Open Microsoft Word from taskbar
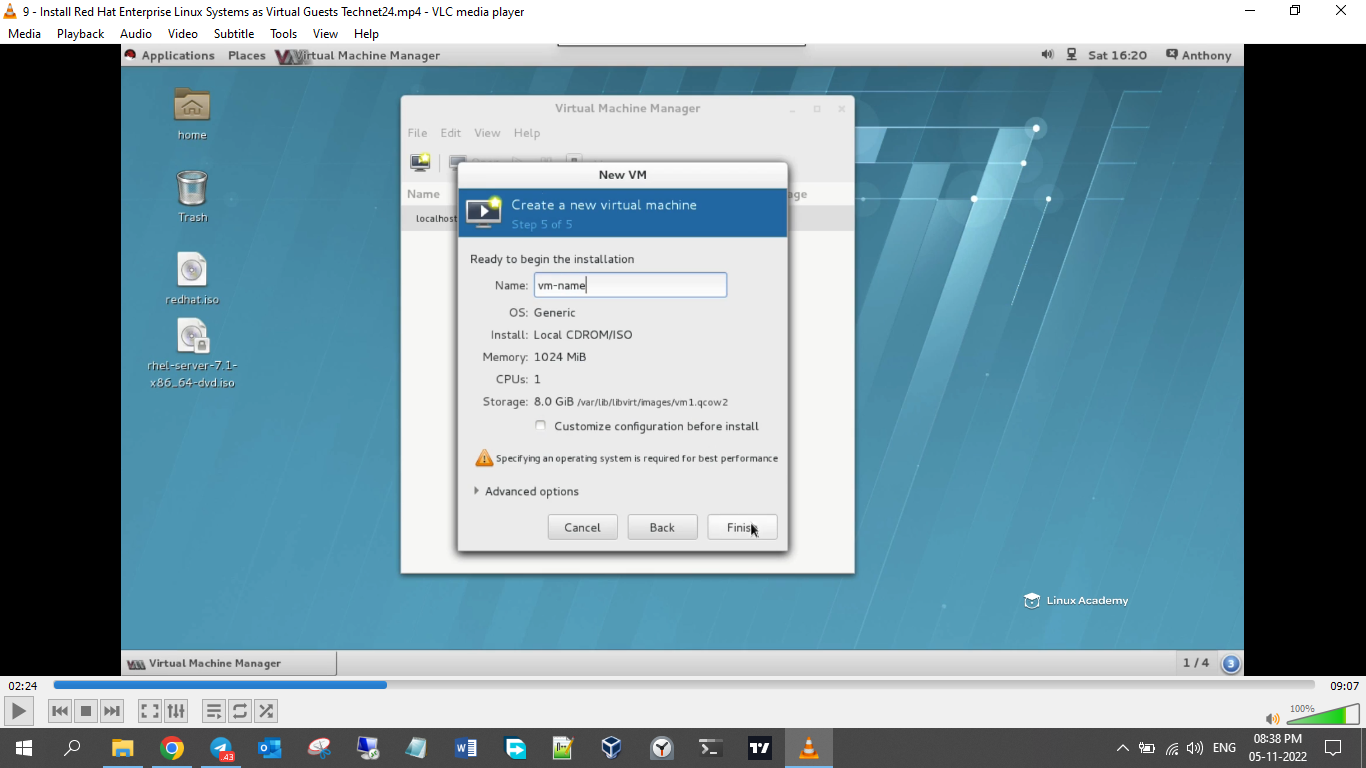1366x768 pixels. tap(466, 748)
